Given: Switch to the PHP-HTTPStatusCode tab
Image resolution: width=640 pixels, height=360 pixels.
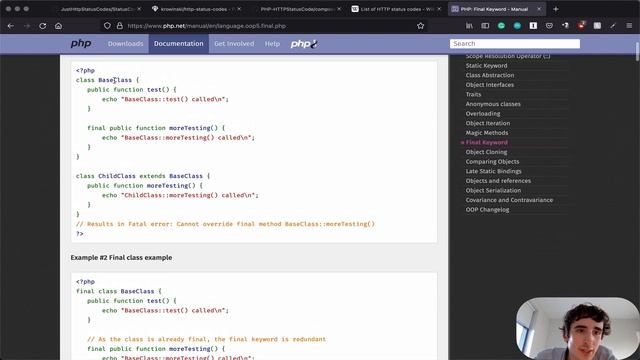Looking at the screenshot, I should coord(297,9).
